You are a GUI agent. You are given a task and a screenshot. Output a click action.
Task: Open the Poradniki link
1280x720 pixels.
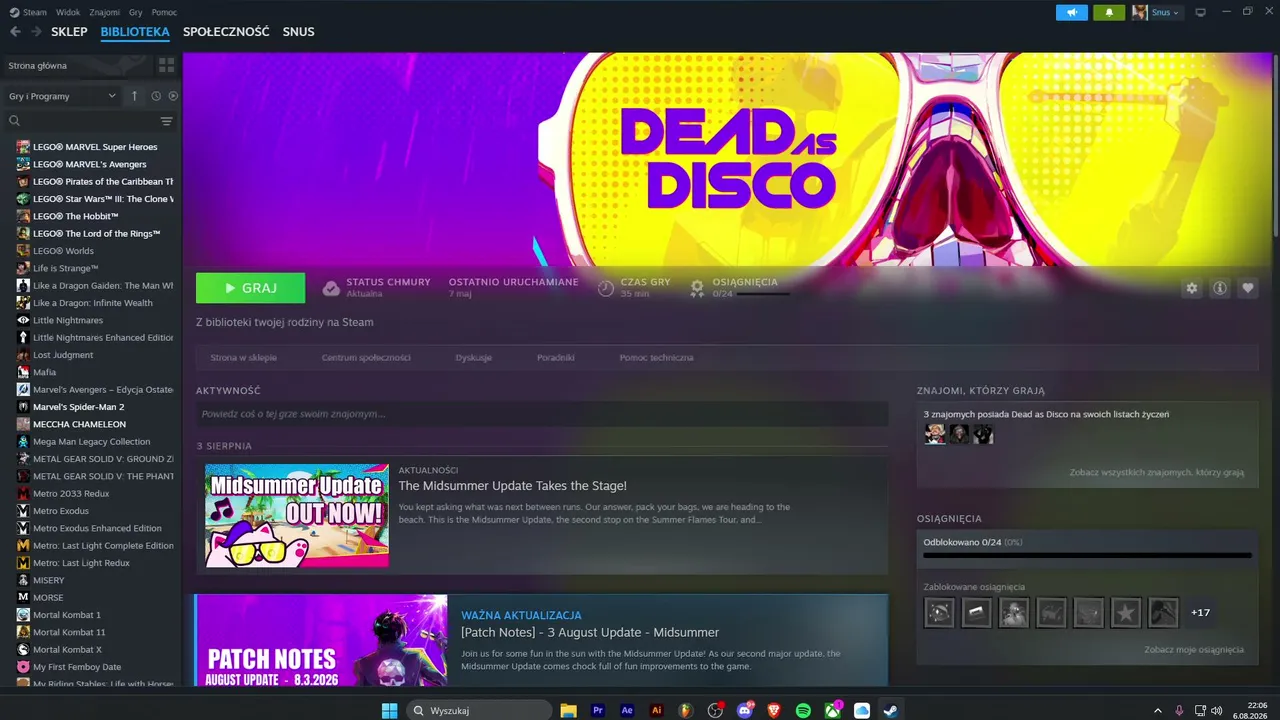pos(555,357)
